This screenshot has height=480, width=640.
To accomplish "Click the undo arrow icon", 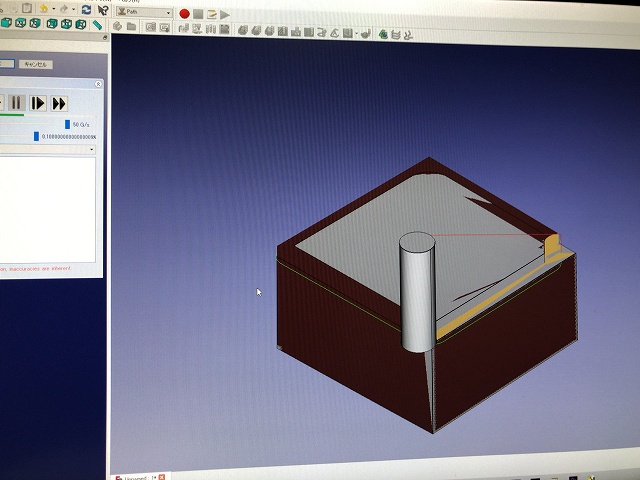I will (x=43, y=8).
